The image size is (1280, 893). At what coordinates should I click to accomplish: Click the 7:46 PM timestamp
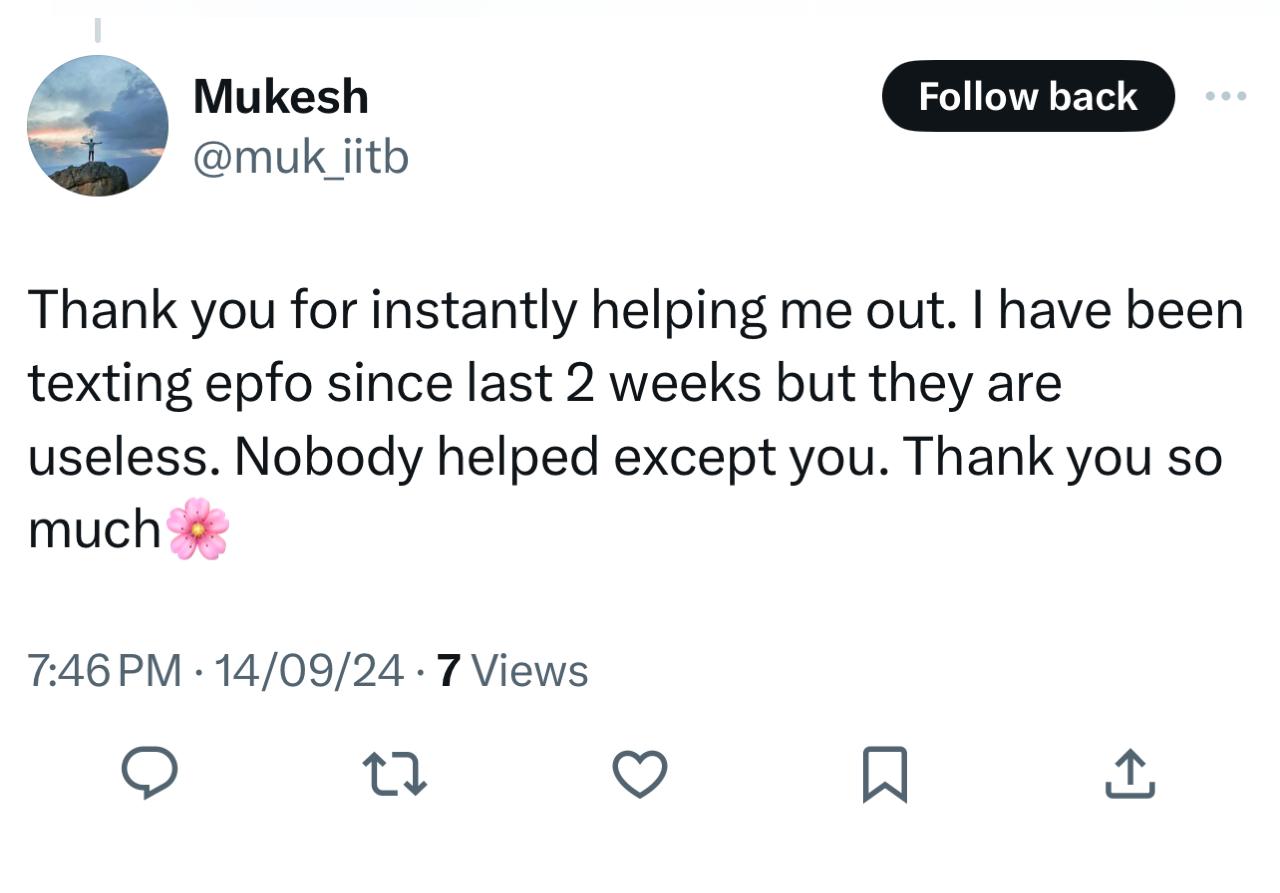[x=105, y=670]
